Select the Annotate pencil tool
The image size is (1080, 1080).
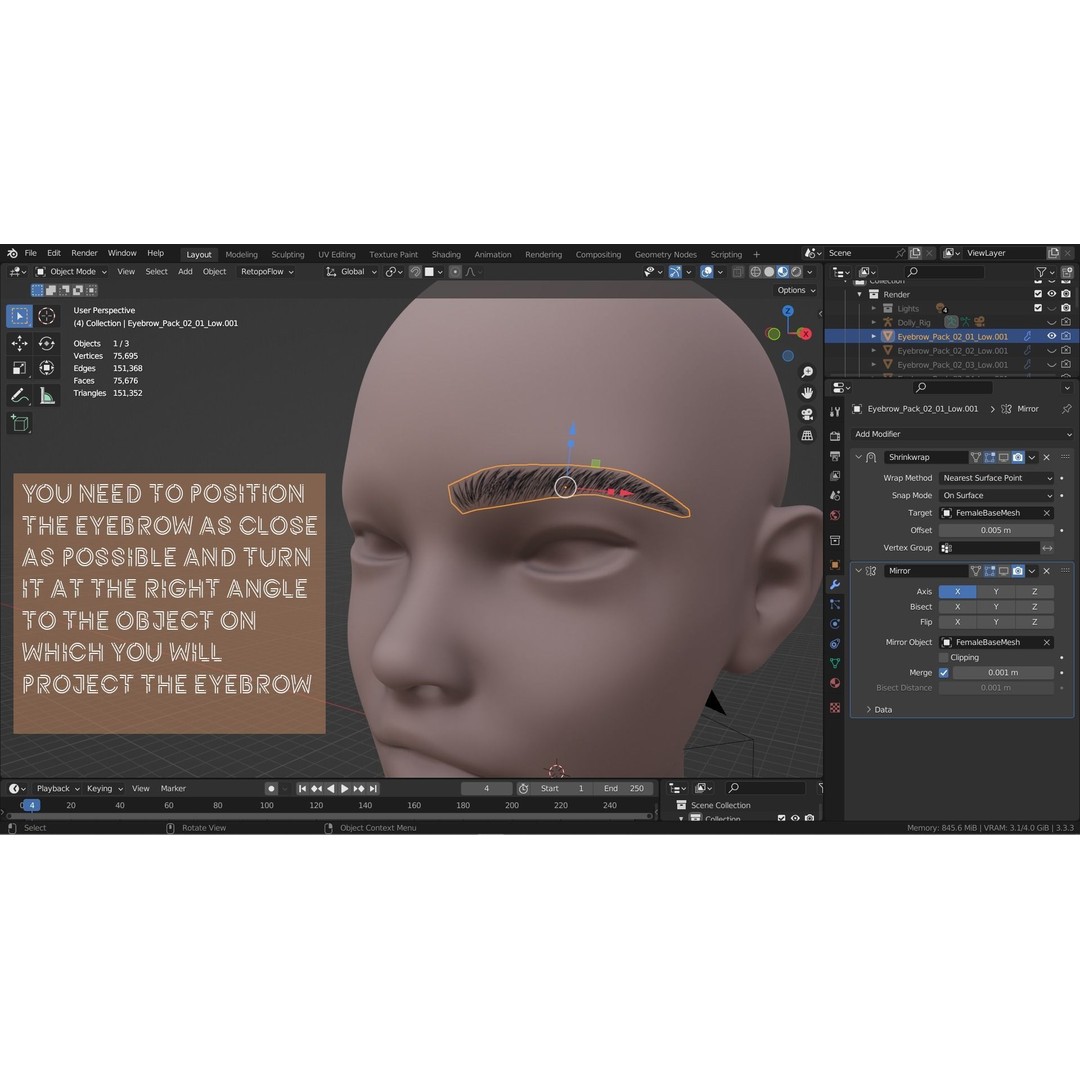coord(19,395)
